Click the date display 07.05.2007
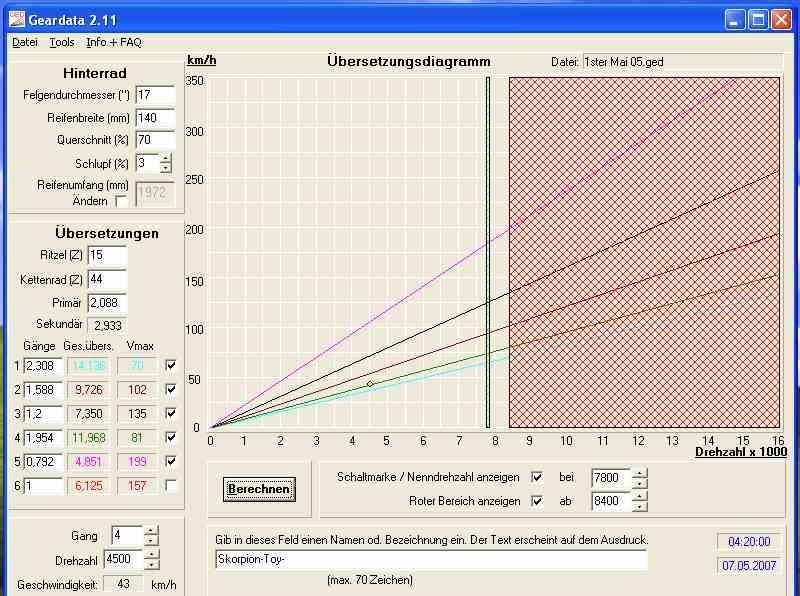 point(749,565)
